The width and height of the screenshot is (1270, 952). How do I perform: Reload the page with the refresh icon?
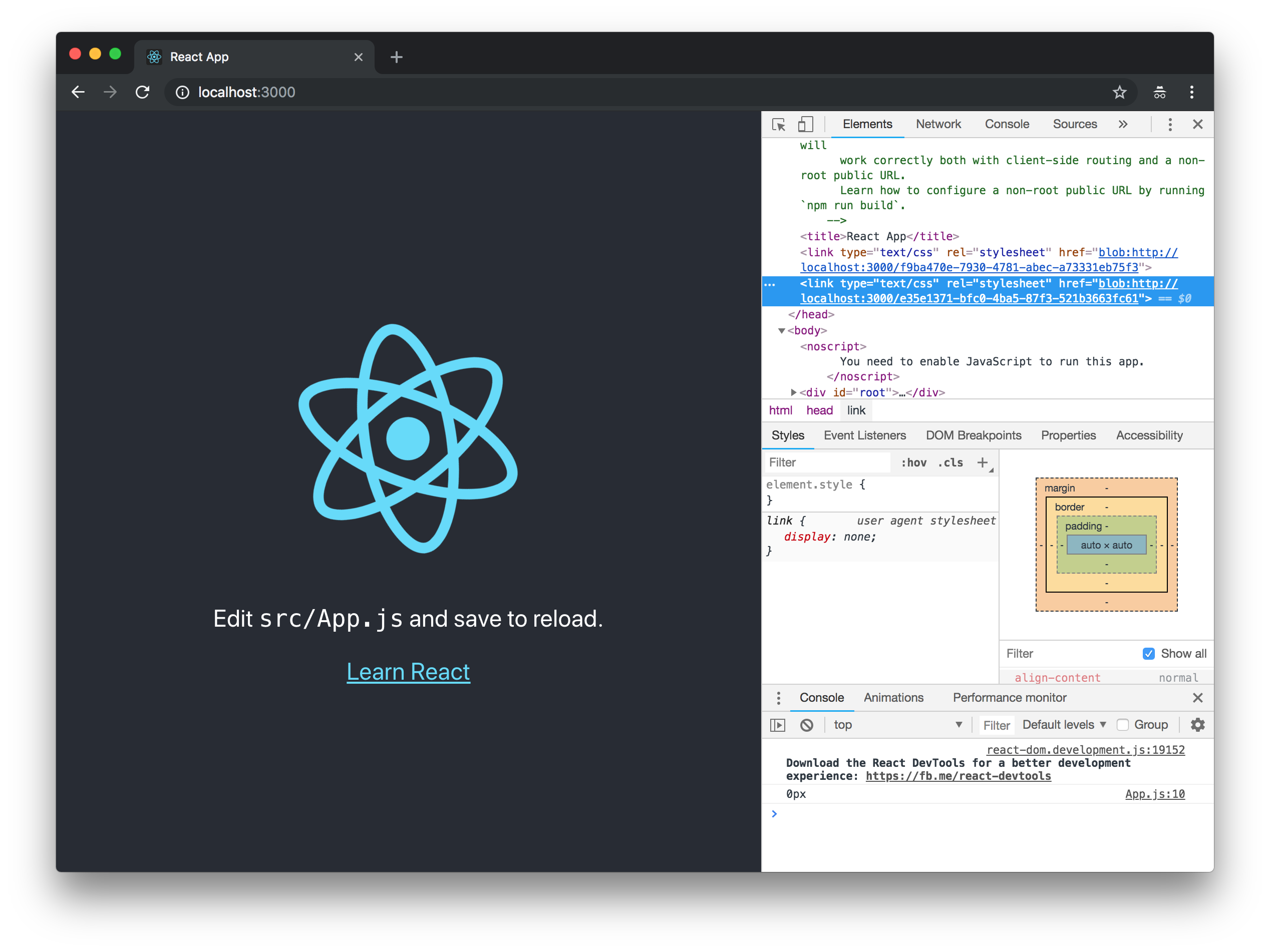click(142, 92)
